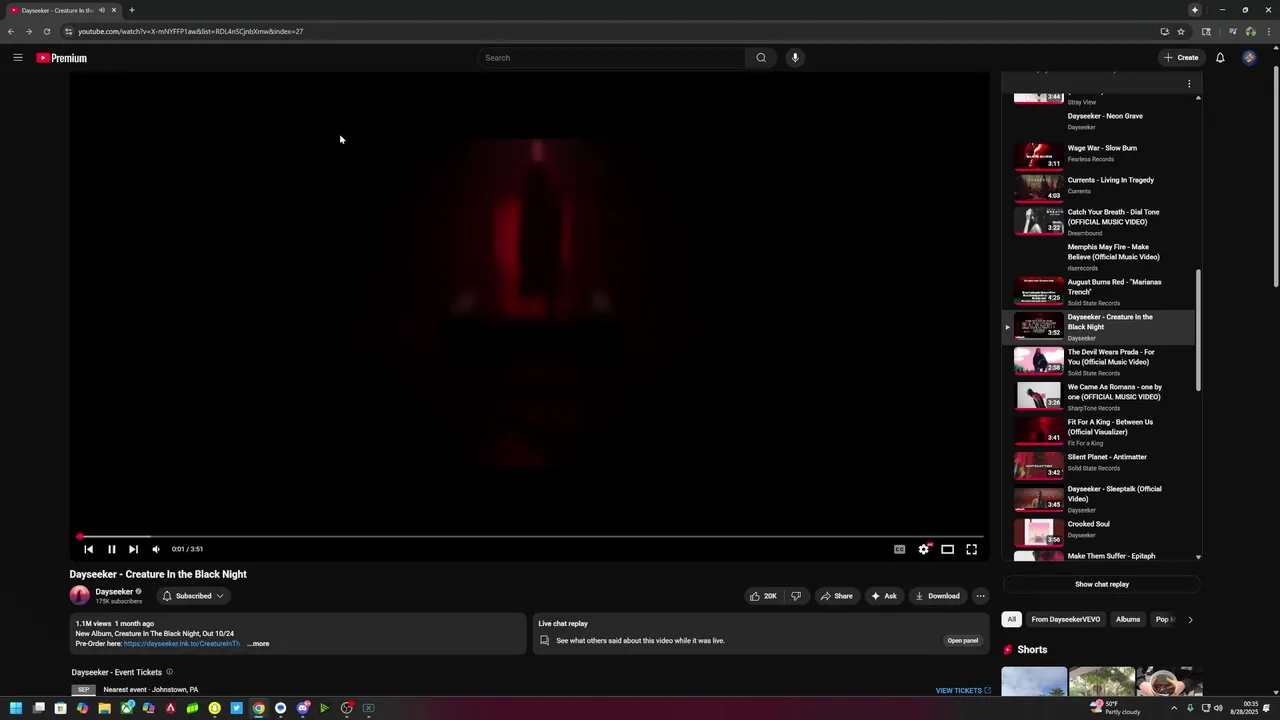Select We Came As Romans one by one

click(x=1098, y=397)
